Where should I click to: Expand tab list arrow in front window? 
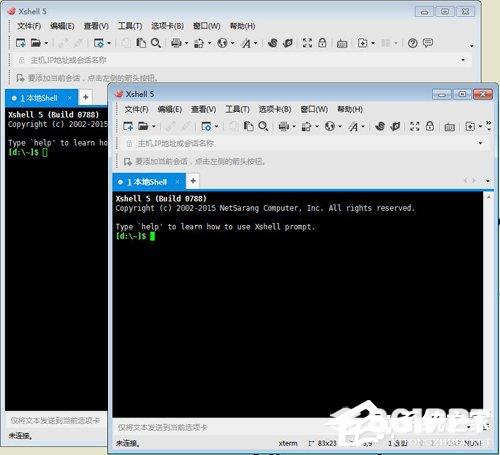pos(488,181)
